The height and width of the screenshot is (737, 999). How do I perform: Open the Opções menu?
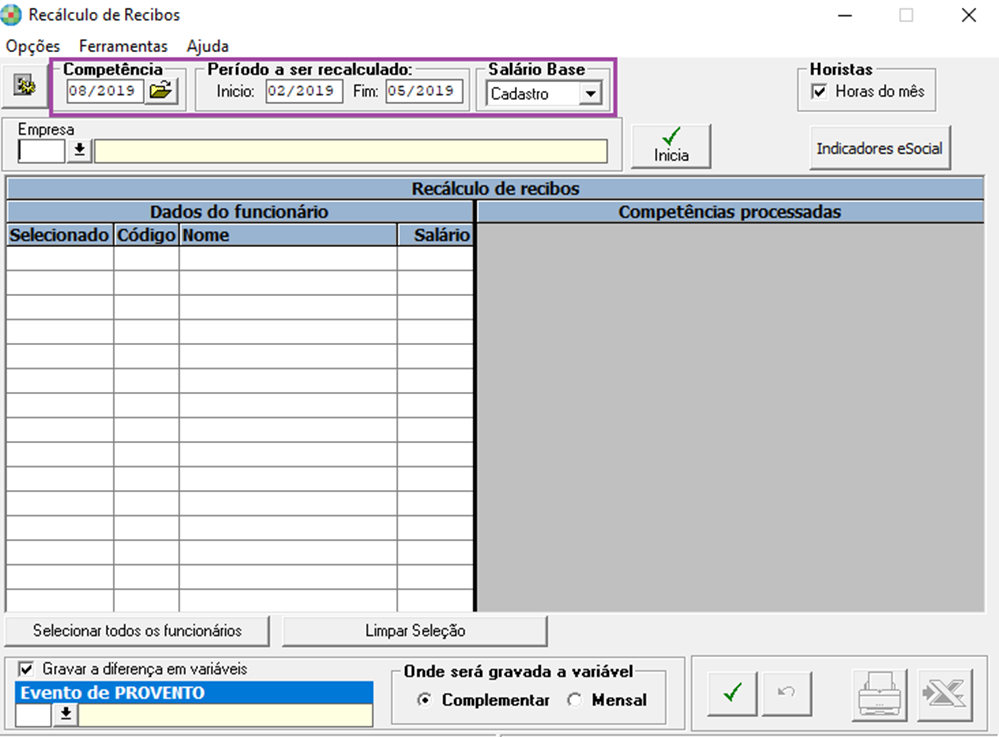click(32, 46)
